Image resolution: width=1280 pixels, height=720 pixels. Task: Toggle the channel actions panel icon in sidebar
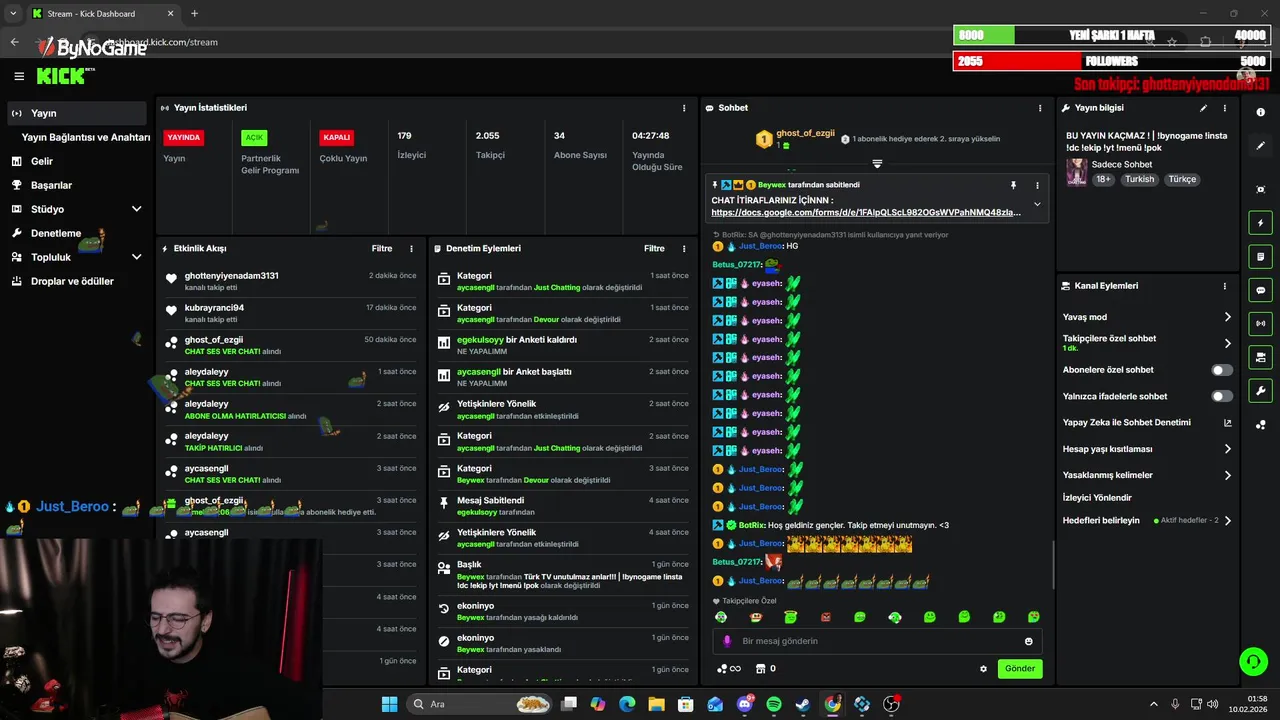click(1261, 357)
